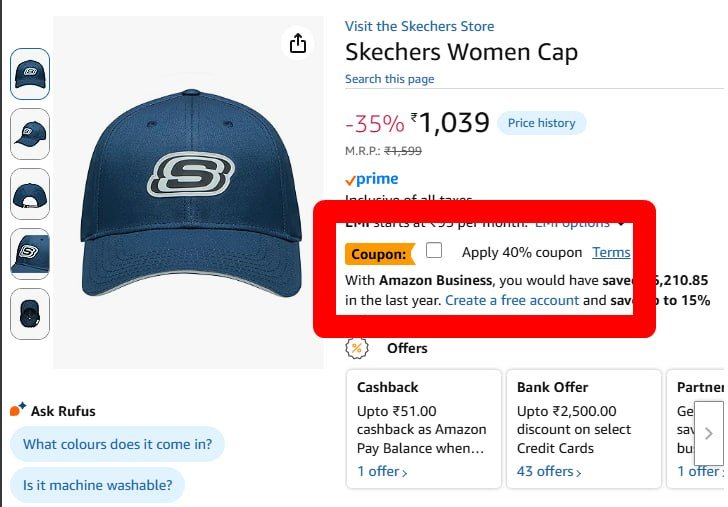
Task: Click the Ask Rufus sparkle icon
Action: (18, 410)
